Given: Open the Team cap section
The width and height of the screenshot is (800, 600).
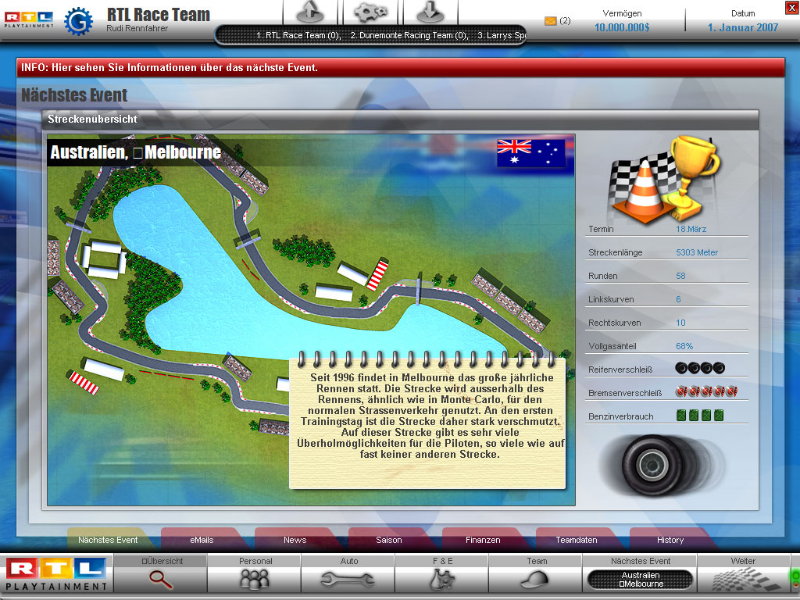Looking at the screenshot, I should click(536, 577).
